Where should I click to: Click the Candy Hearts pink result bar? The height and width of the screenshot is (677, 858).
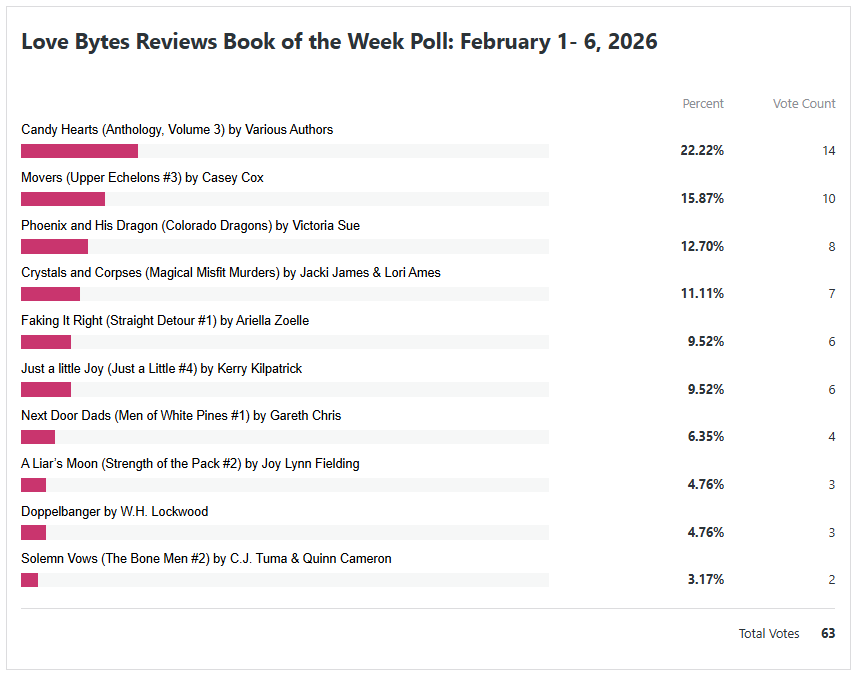coord(79,151)
